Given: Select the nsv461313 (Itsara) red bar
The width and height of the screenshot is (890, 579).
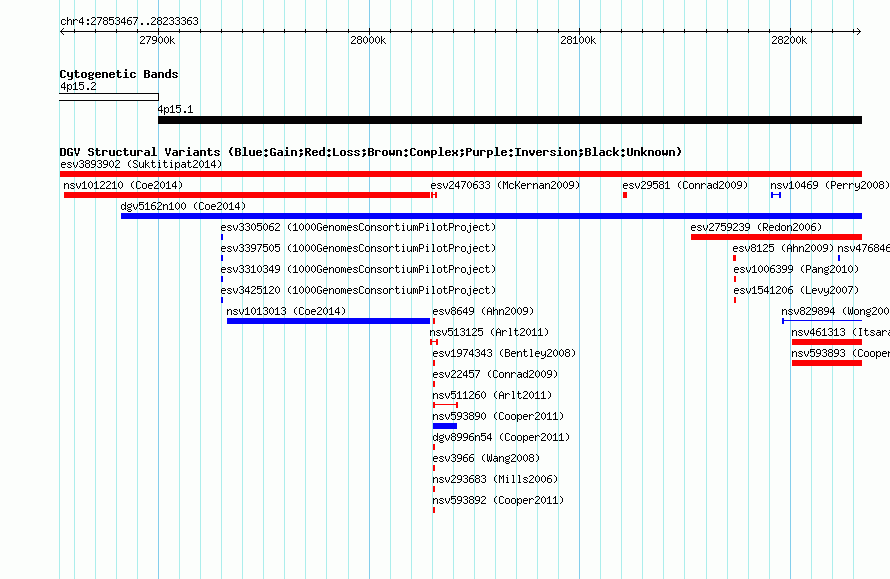Looking at the screenshot, I should (x=827, y=342).
